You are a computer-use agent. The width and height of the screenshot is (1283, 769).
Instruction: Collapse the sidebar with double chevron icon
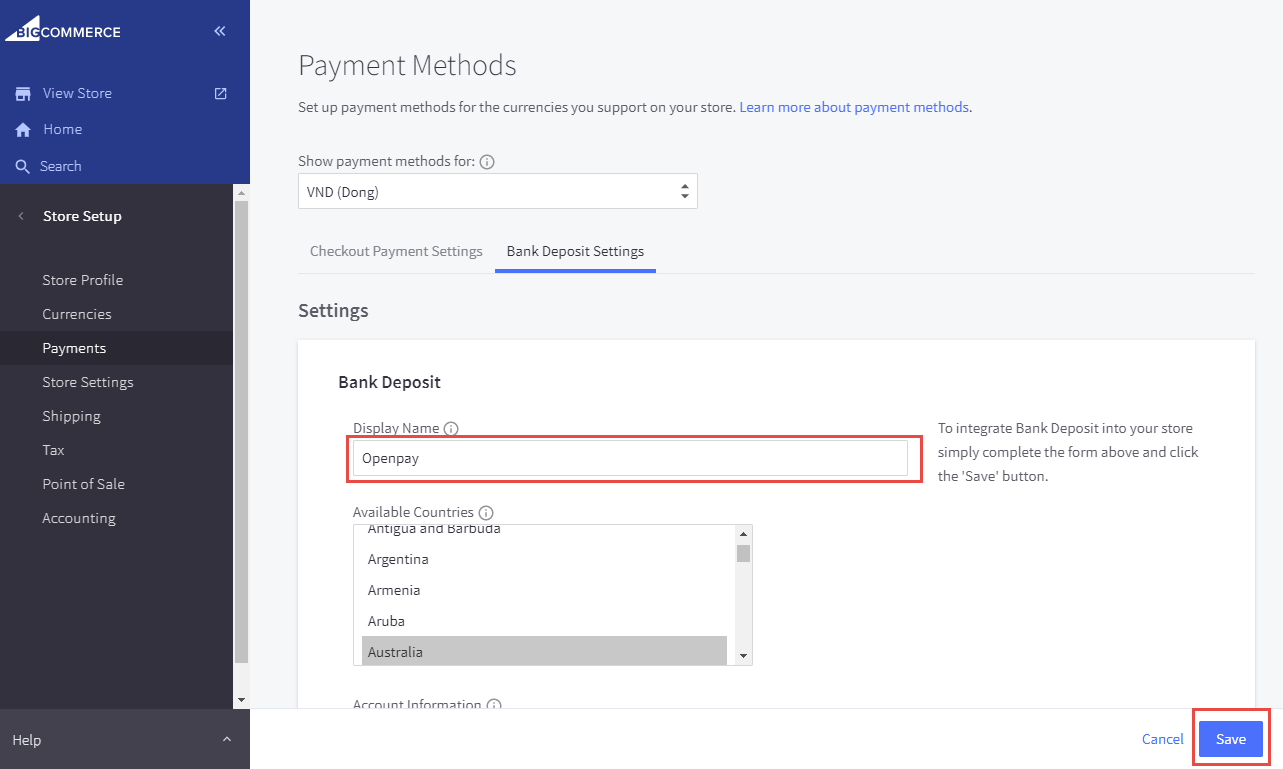(x=220, y=31)
